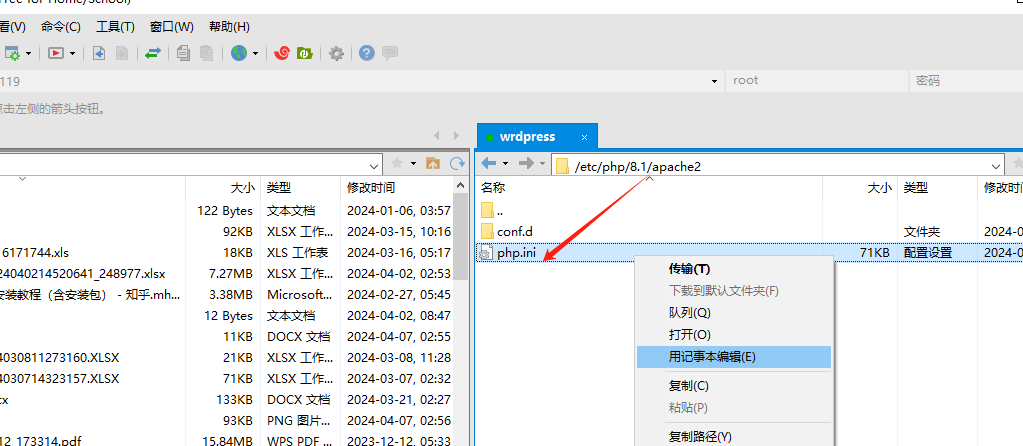Click the grayed transfer right page icon
The width and height of the screenshot is (1023, 446).
(x=121, y=53)
